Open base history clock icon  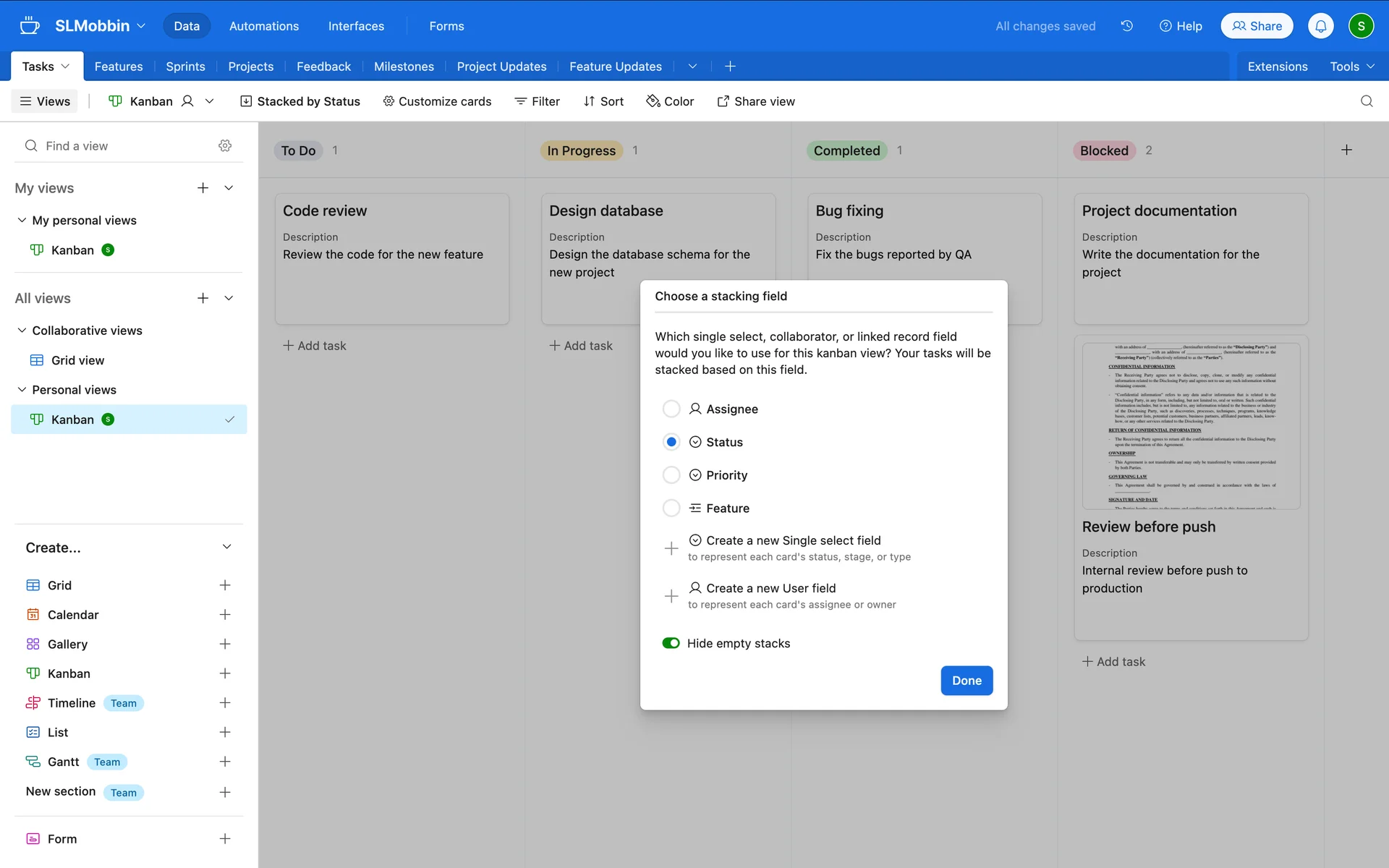(1126, 26)
